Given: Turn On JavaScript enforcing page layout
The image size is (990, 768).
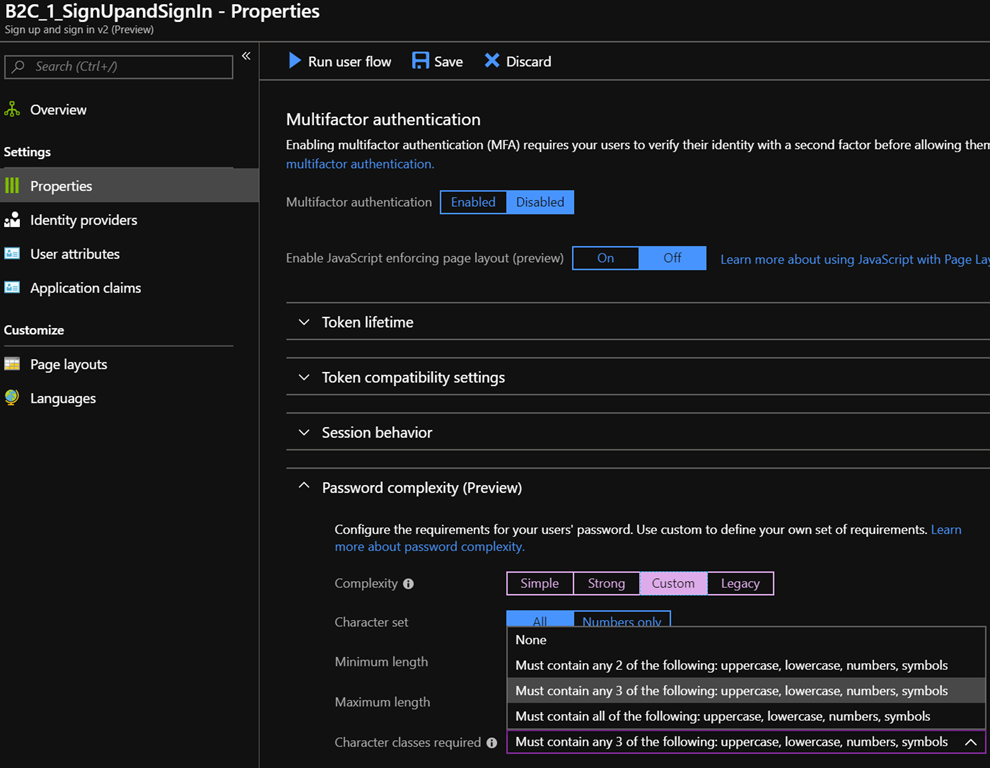Looking at the screenshot, I should (x=605, y=258).
